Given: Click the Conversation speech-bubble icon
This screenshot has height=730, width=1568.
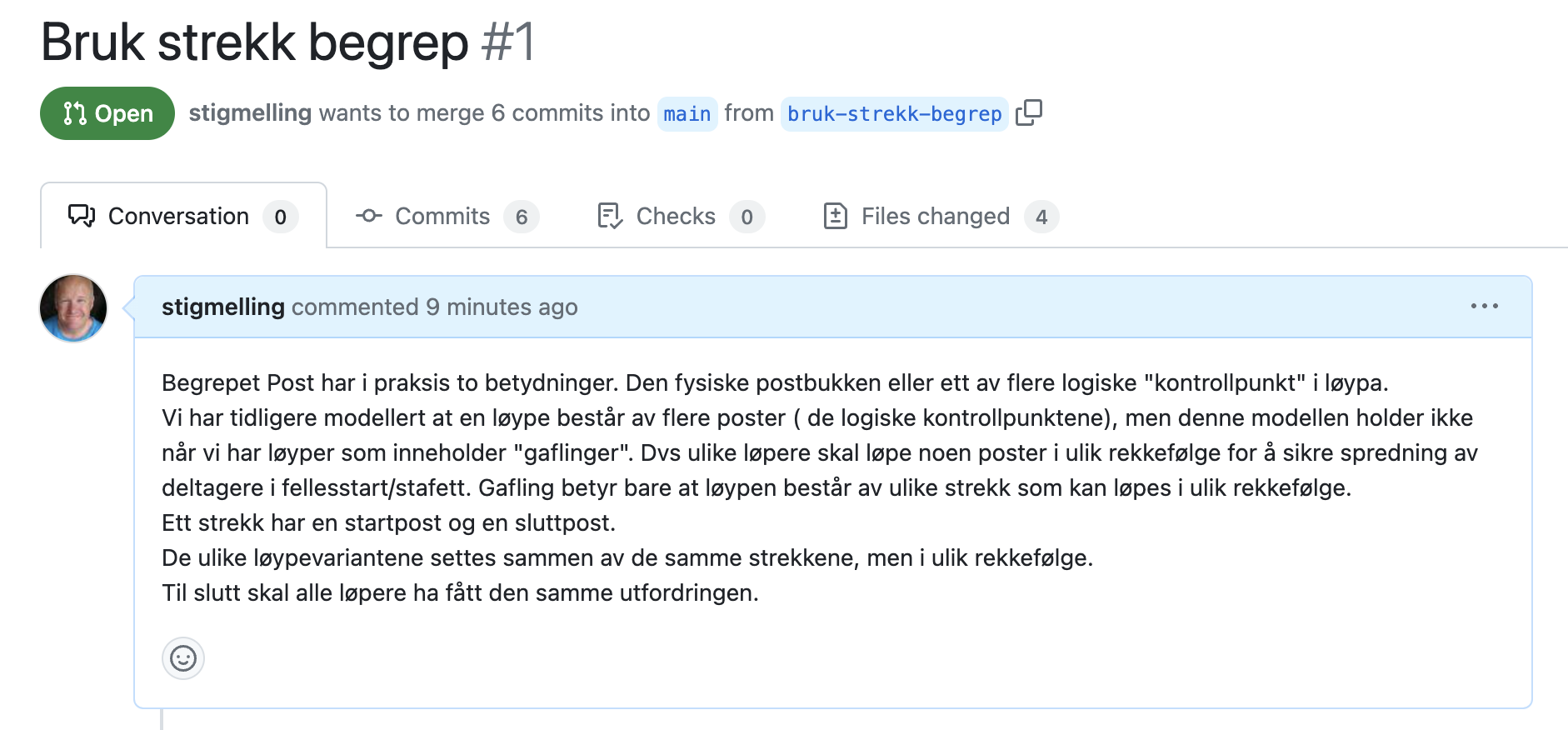Looking at the screenshot, I should point(82,216).
